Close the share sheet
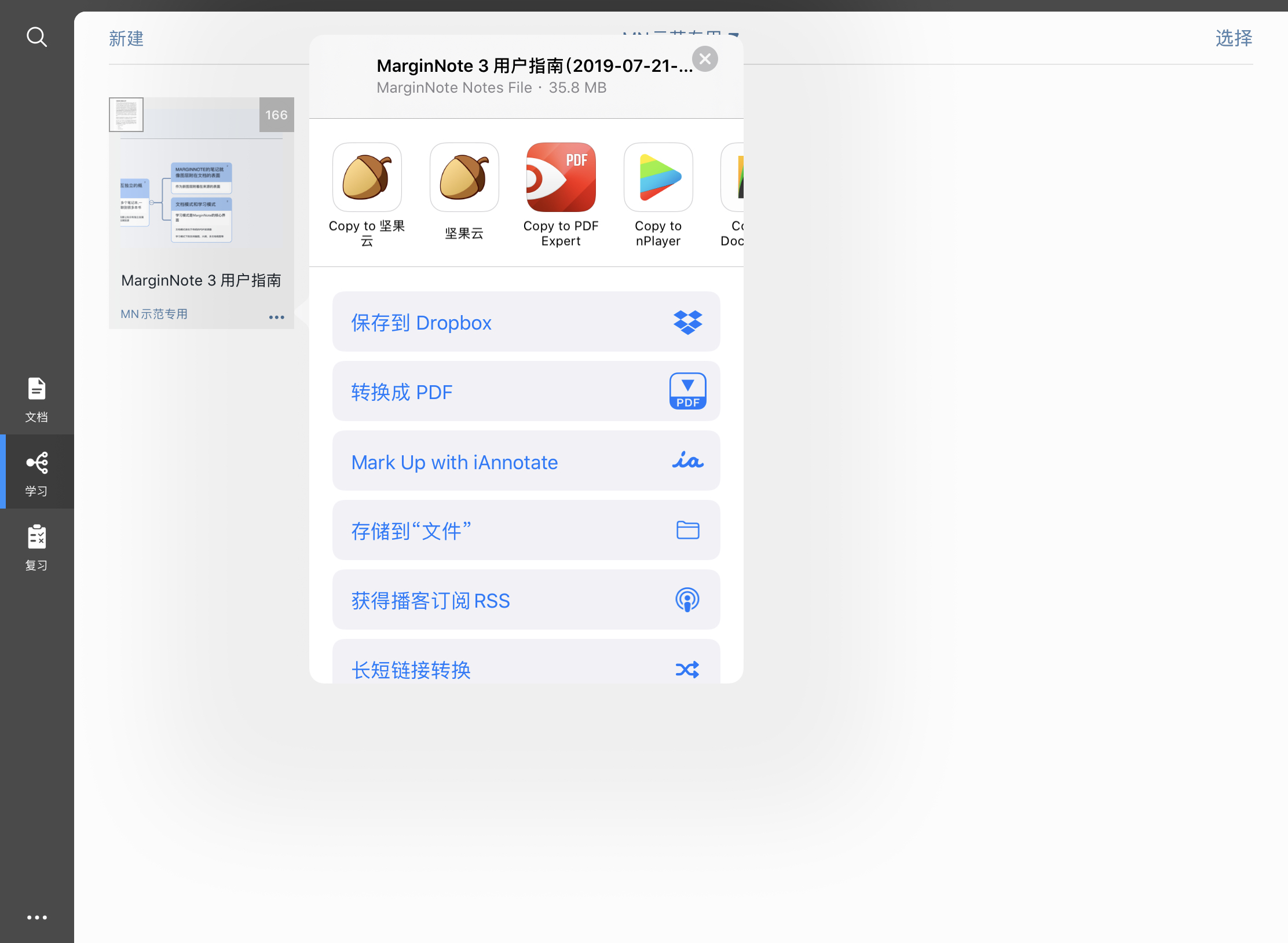The image size is (1288, 943). pos(705,59)
